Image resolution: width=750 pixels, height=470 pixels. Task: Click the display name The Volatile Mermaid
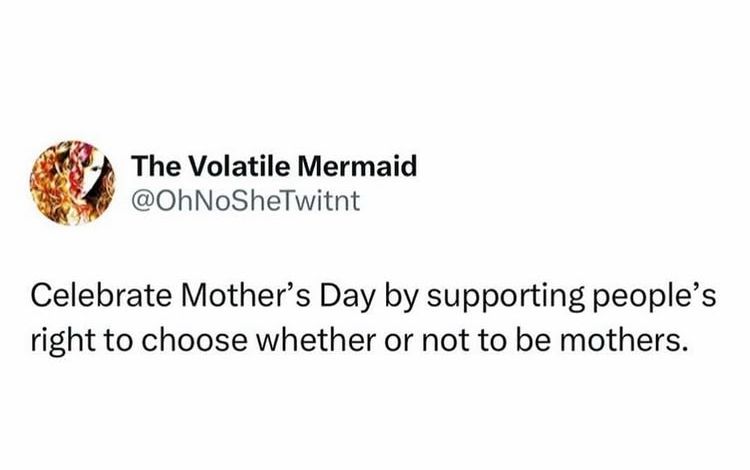coord(274,166)
